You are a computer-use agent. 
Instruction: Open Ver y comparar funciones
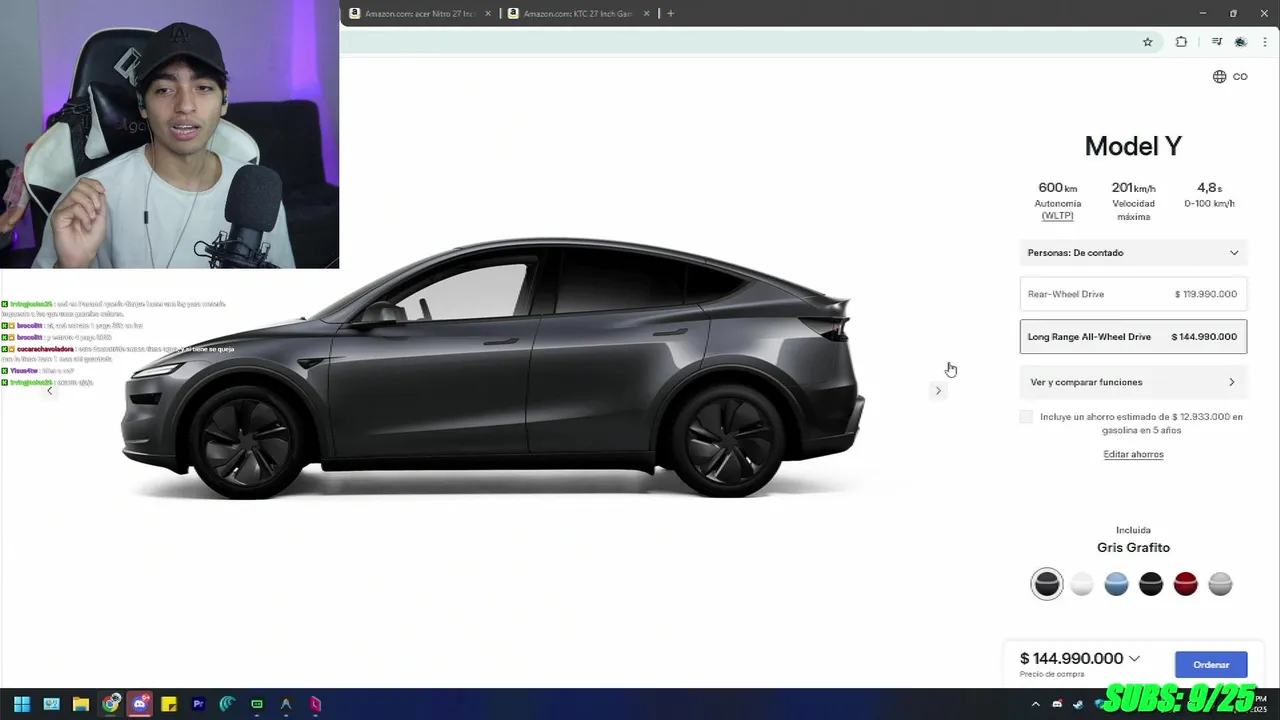tap(1133, 382)
